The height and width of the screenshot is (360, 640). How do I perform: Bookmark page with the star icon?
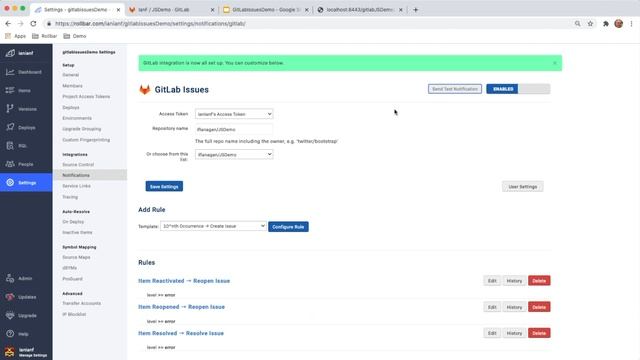(x=590, y=24)
